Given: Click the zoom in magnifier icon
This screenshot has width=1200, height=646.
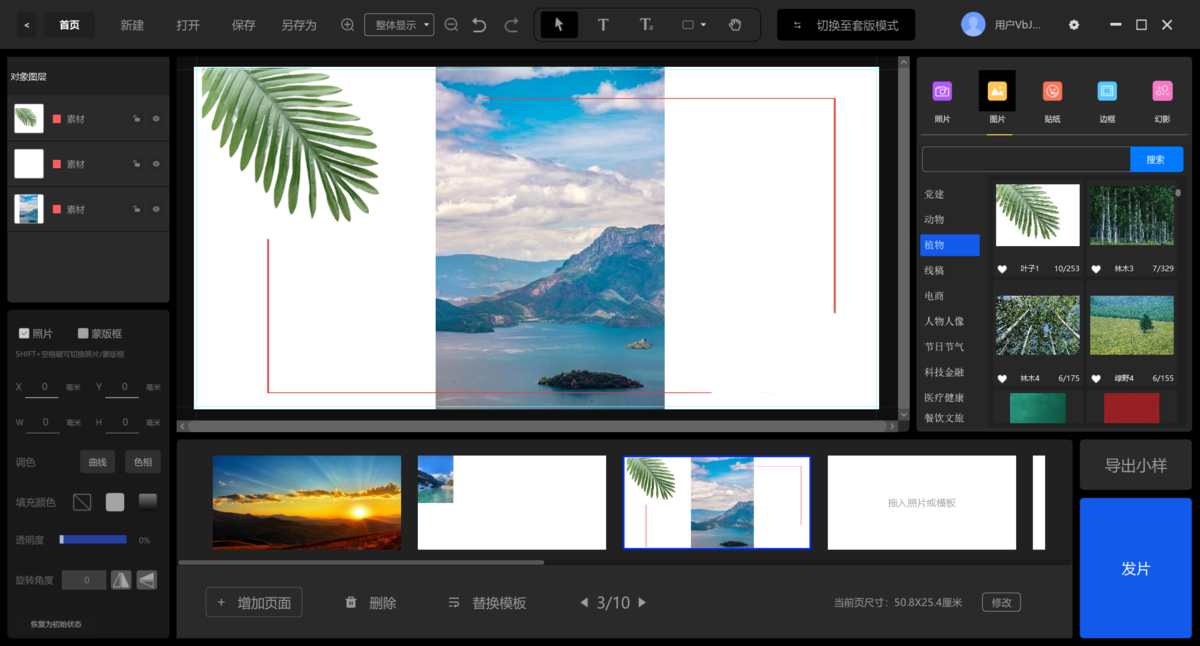Looking at the screenshot, I should point(348,25).
